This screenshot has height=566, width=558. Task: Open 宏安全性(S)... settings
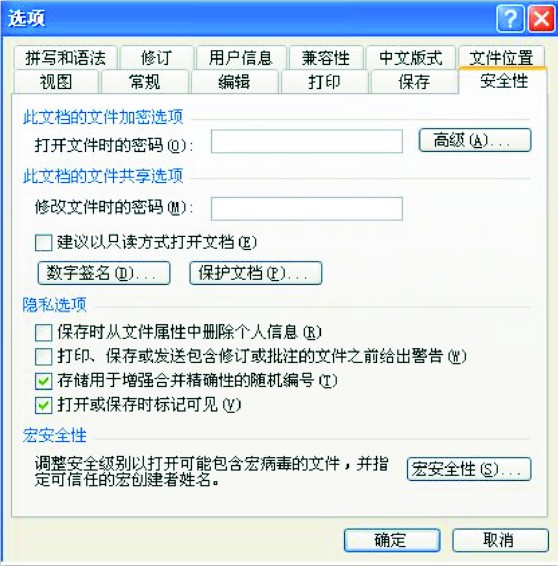coord(469,469)
